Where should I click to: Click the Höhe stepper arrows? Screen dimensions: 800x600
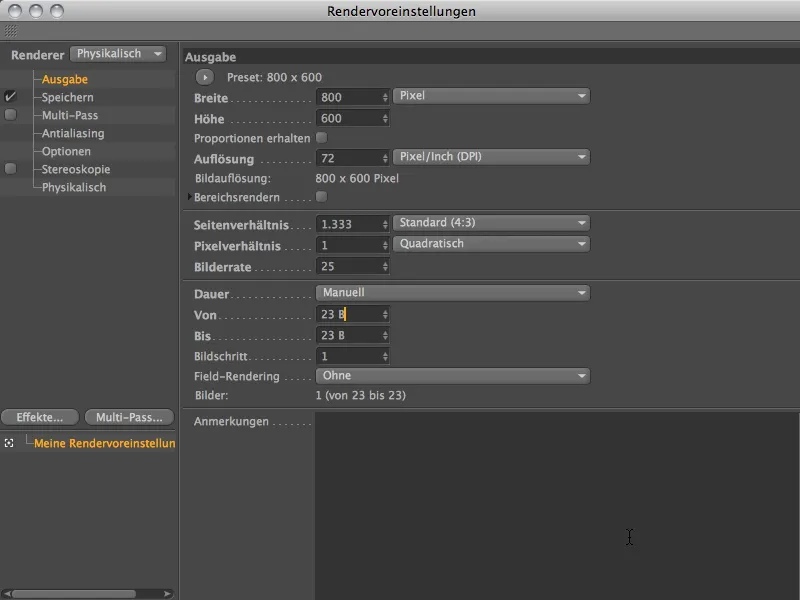tap(385, 119)
